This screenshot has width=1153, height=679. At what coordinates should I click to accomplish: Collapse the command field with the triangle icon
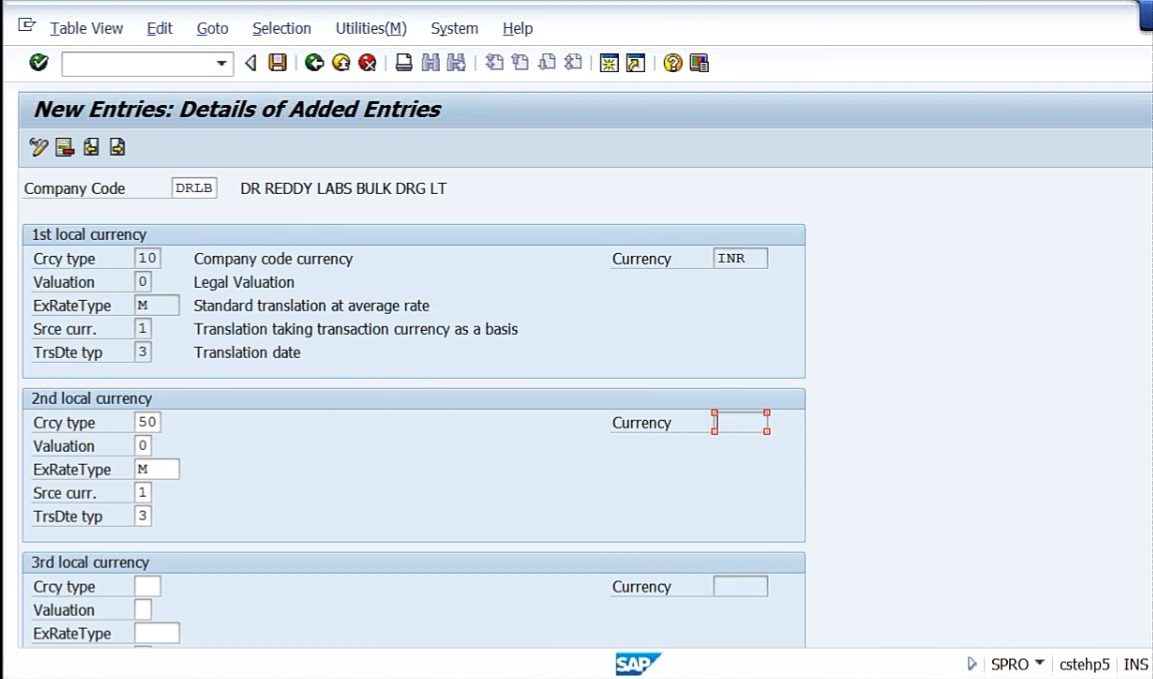click(251, 63)
